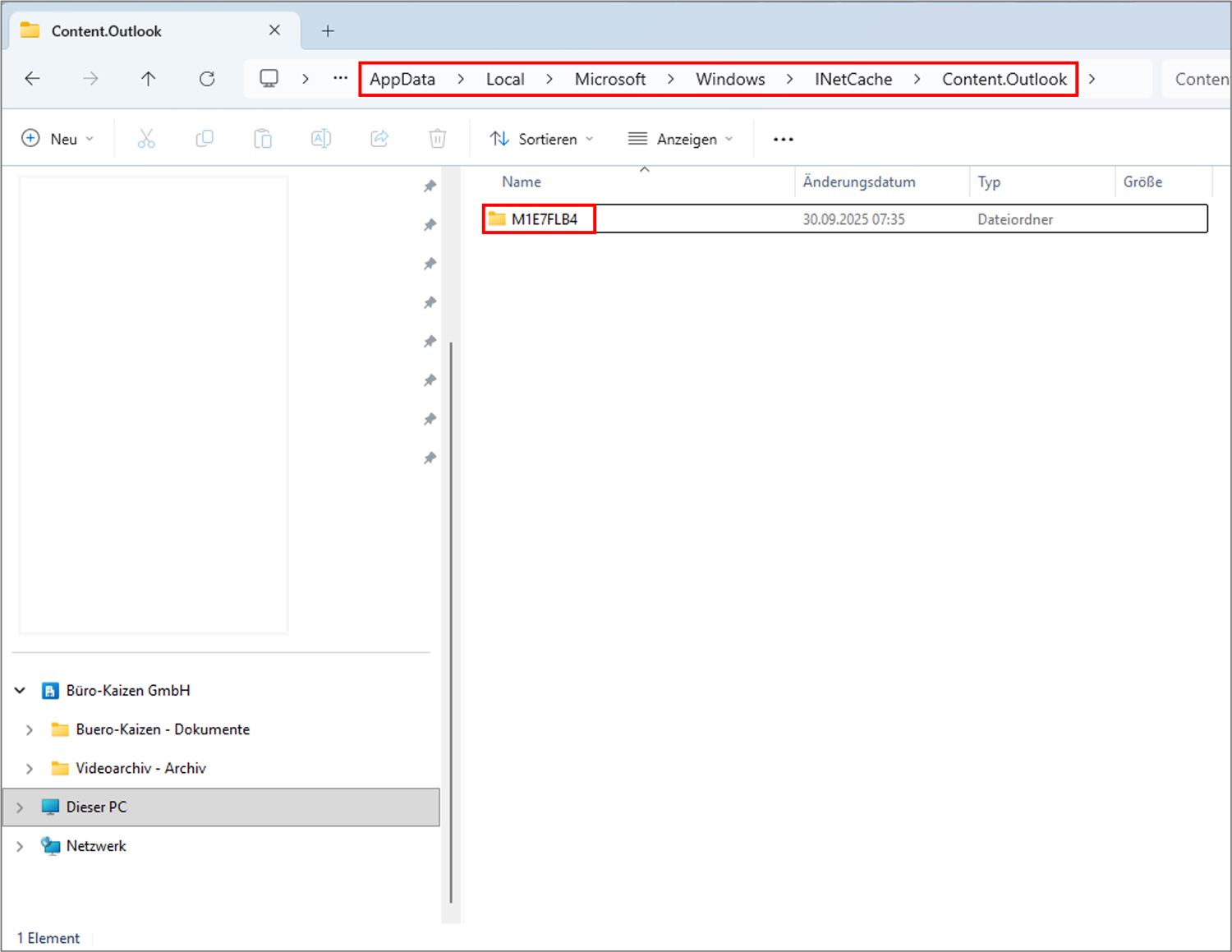This screenshot has height=952, width=1232.
Task: Click the AppData breadcrumb segment
Action: [402, 79]
